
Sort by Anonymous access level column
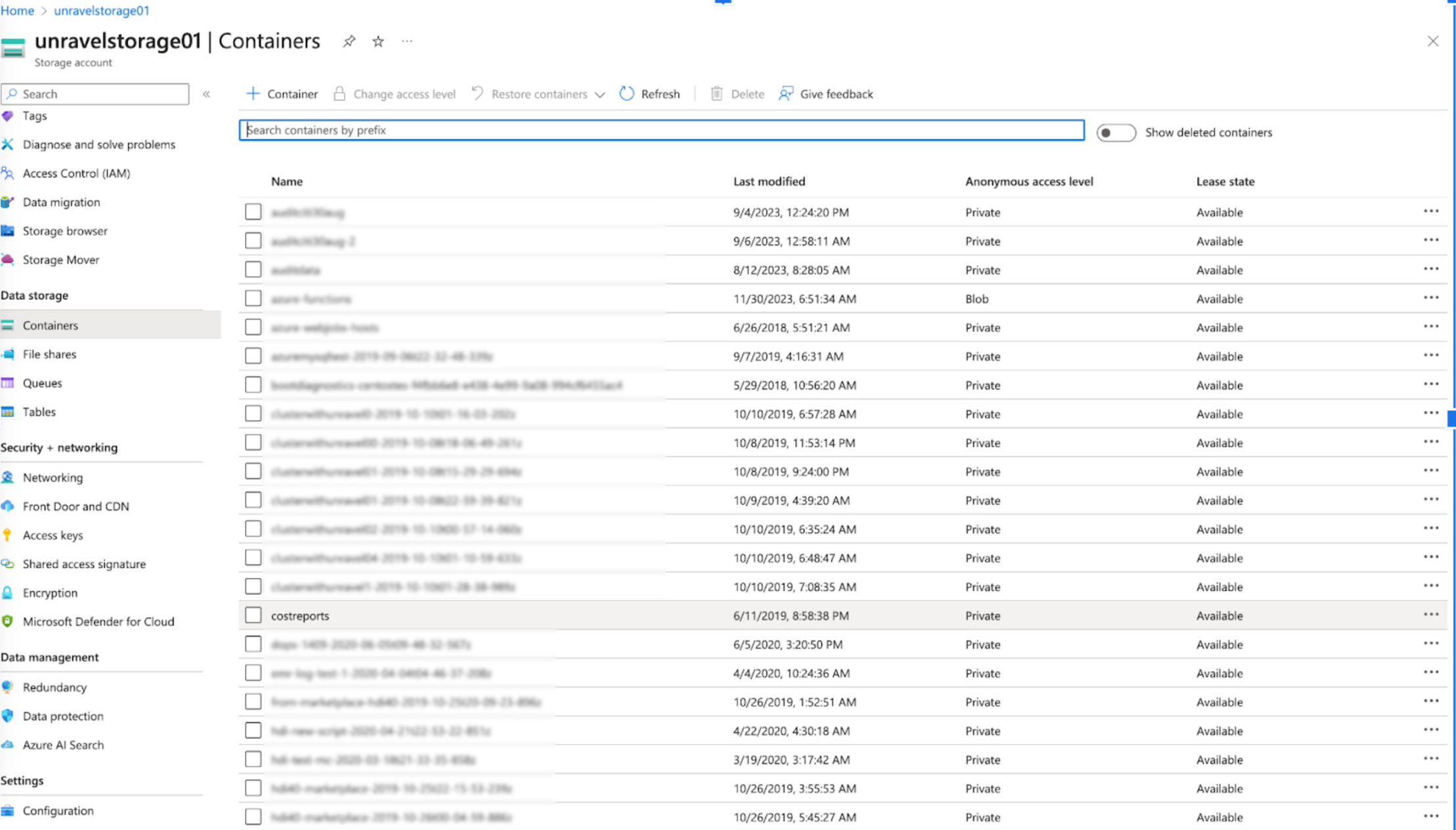click(x=1029, y=181)
